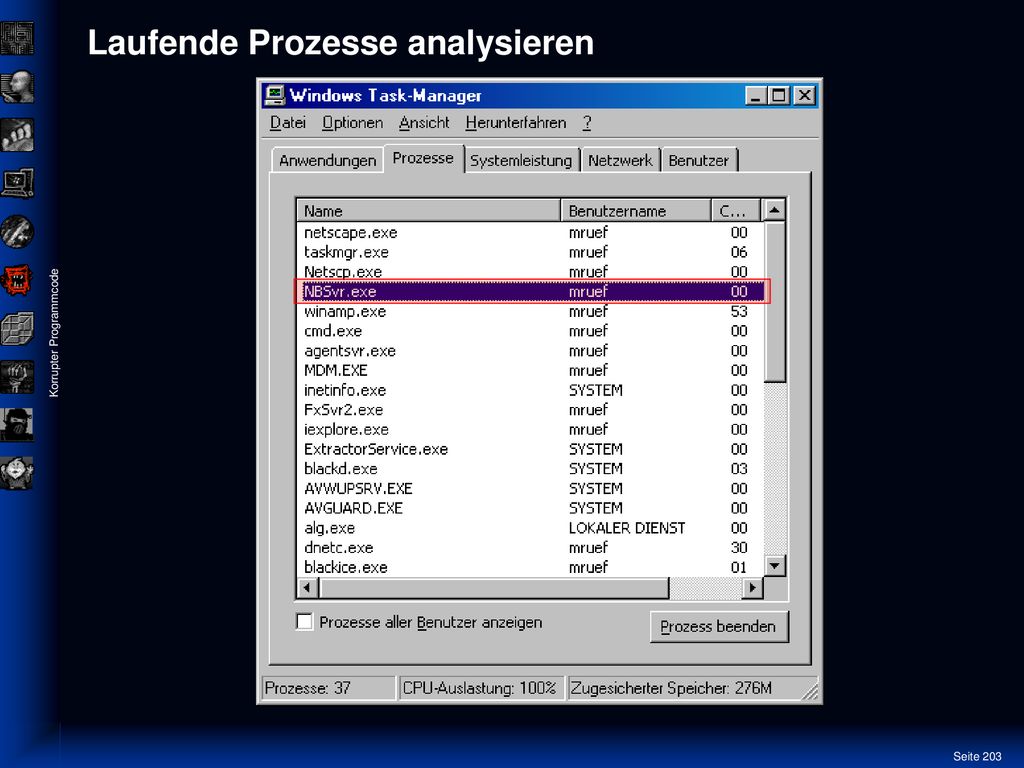Select the AVGUARD.EXE process
Screen dimensions: 1024x768
point(530,508)
